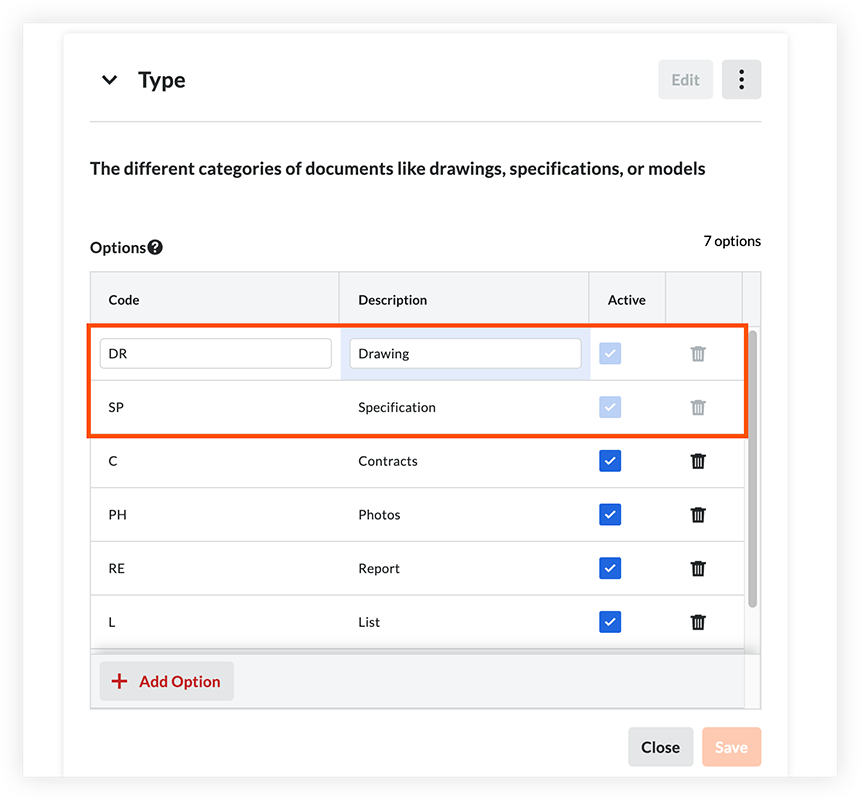The image size is (860, 800).
Task: Uncheck Active for Photos row
Action: [610, 515]
